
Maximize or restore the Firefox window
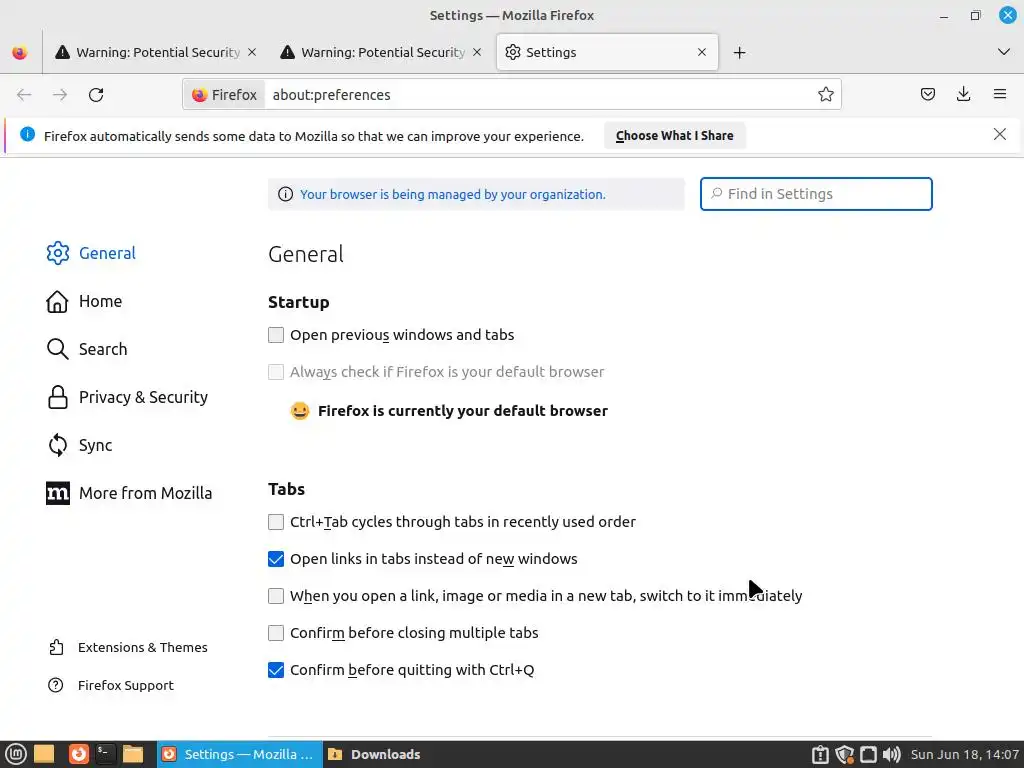pyautogui.click(x=975, y=16)
